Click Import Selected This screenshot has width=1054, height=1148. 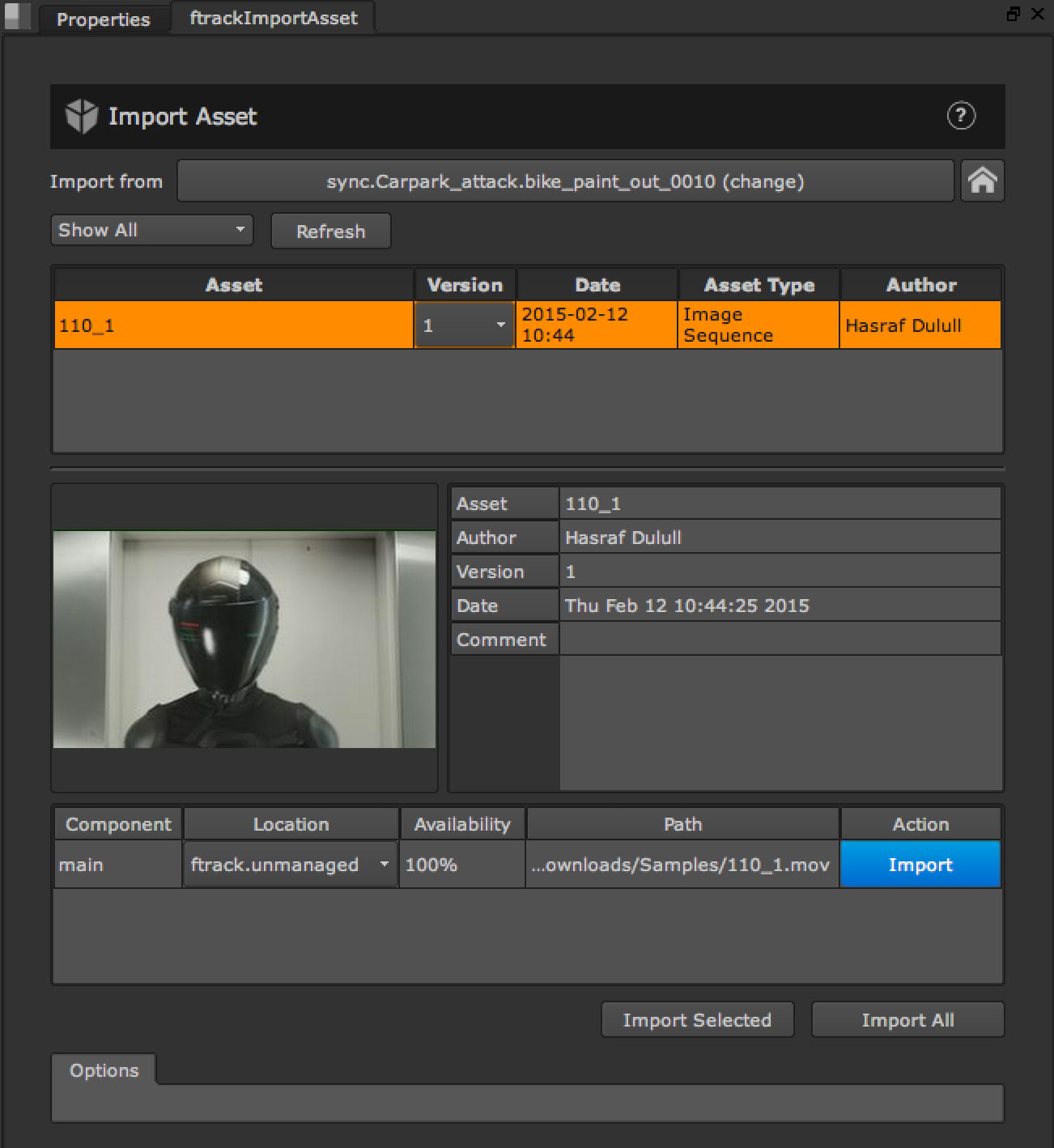tap(697, 1020)
